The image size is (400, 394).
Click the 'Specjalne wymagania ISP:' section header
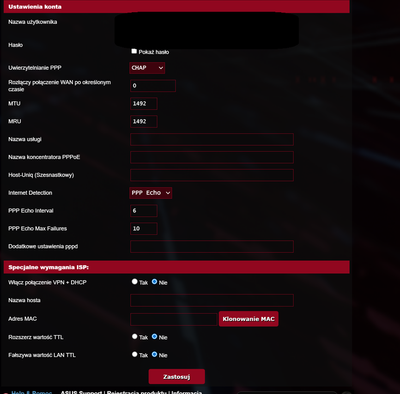coord(177,267)
